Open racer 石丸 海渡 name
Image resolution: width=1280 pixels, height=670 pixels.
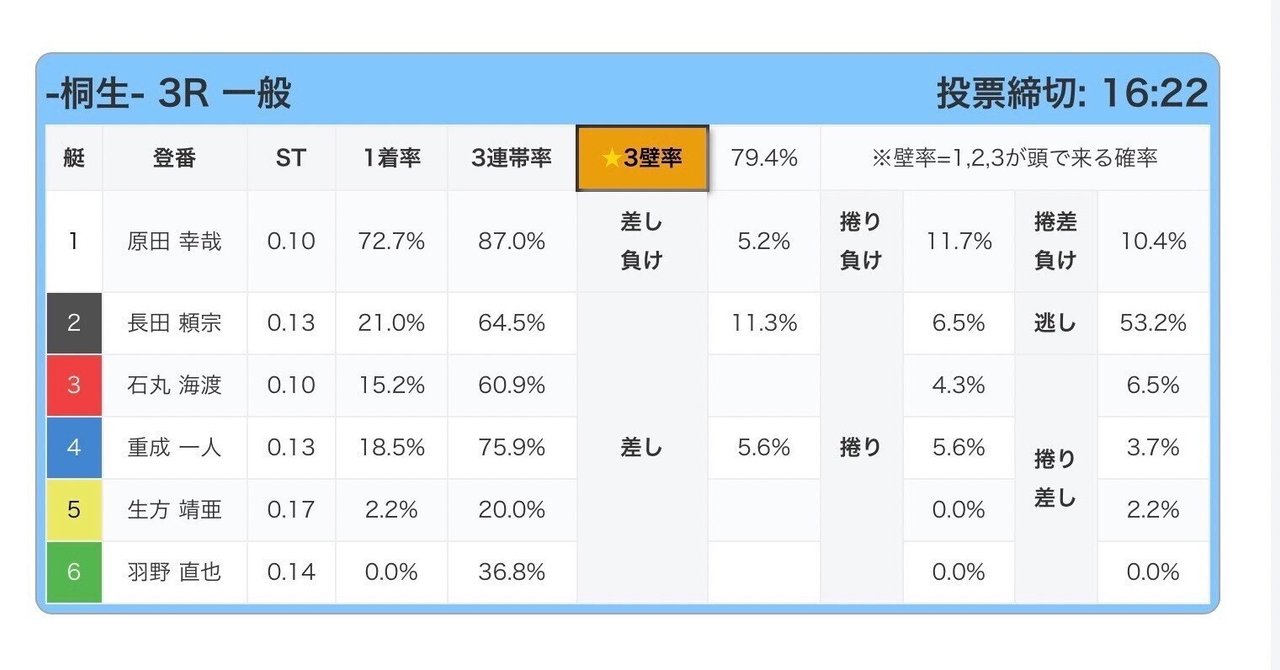point(175,385)
